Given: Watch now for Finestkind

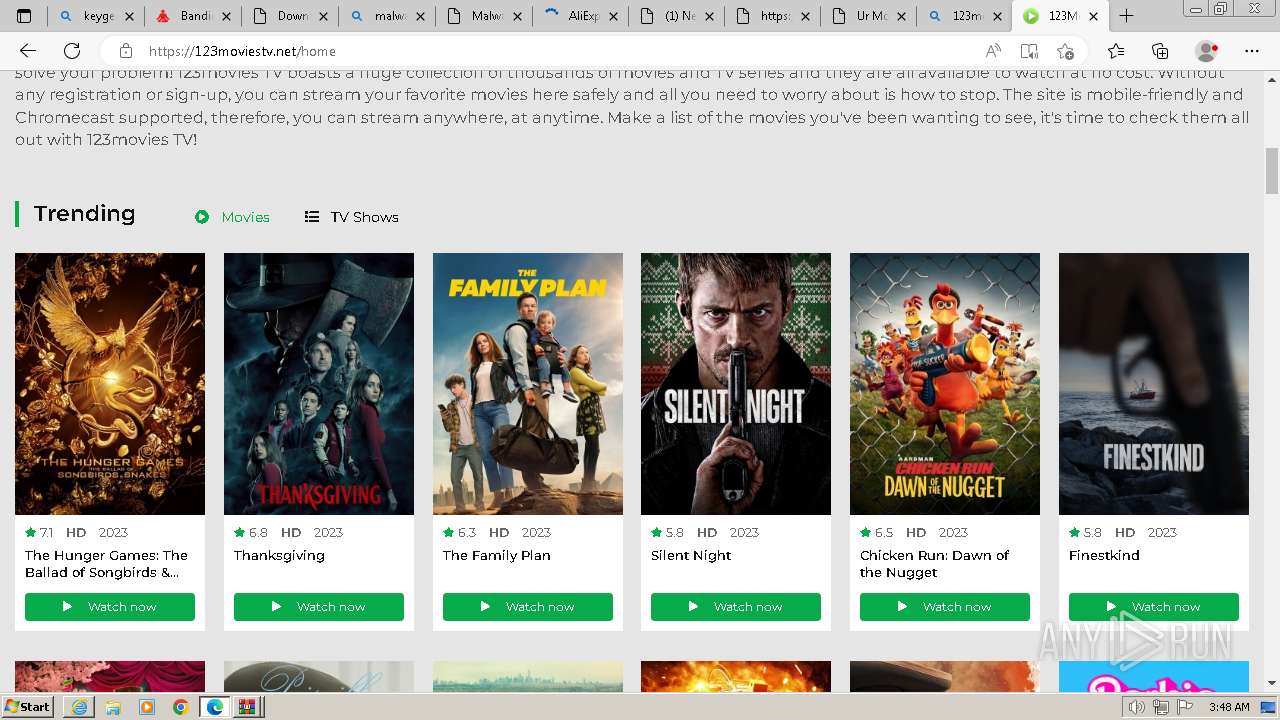Looking at the screenshot, I should click(1154, 607).
